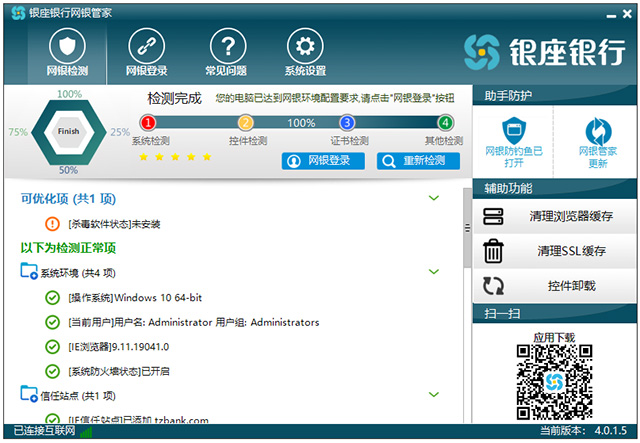This screenshot has height=443, width=640.
Task: Click the 可优化项 (共1项) heading
Action: click(x=68, y=199)
